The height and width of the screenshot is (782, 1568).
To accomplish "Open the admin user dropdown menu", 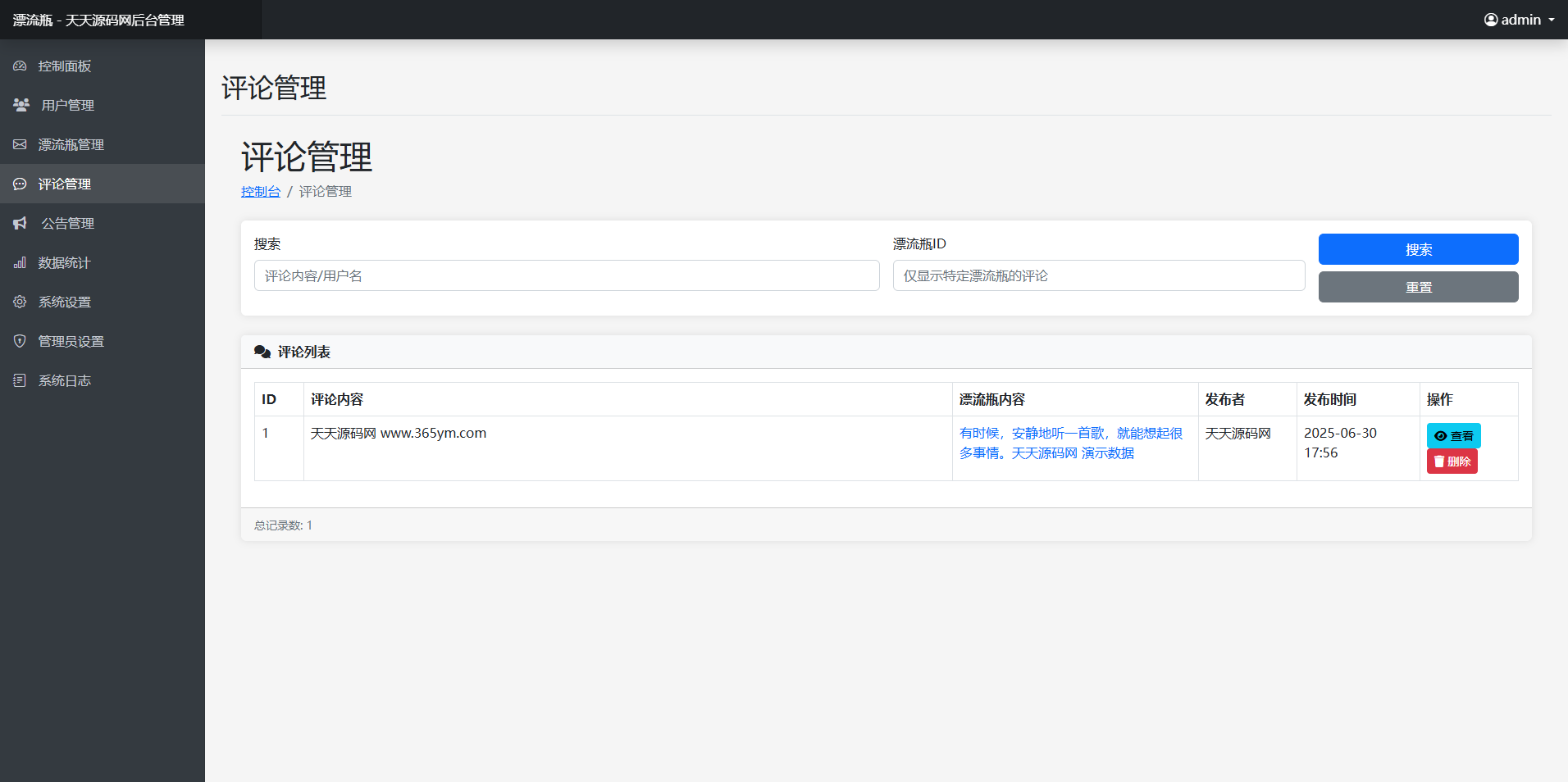I will point(1519,20).
